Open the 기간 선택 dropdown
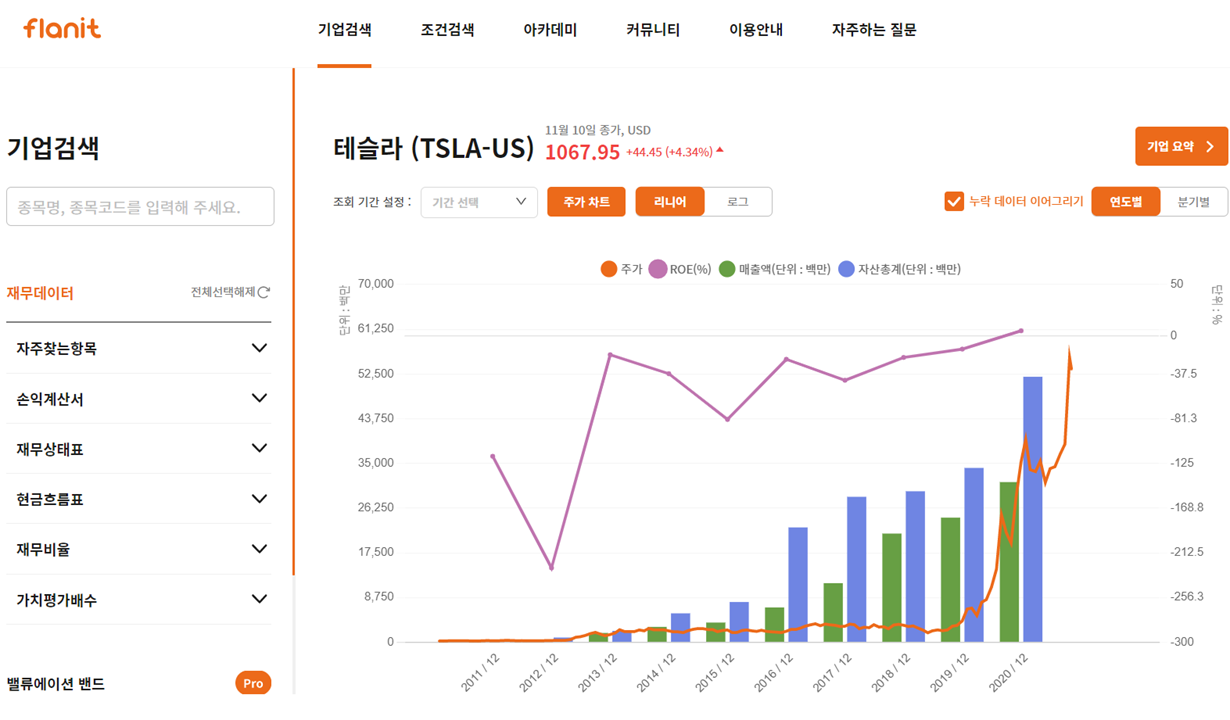 pyautogui.click(x=479, y=202)
